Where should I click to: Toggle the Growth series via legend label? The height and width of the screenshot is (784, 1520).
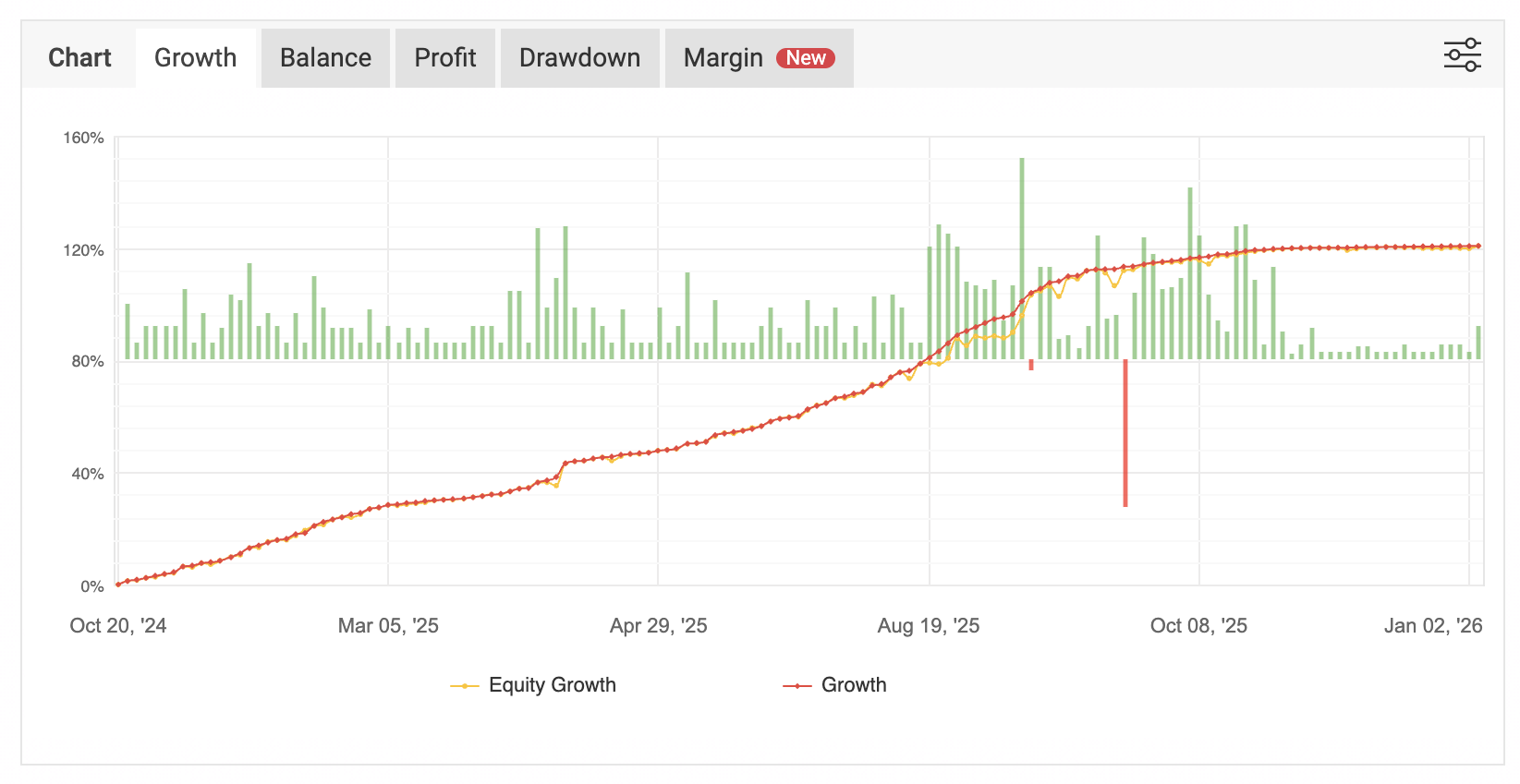tap(853, 685)
